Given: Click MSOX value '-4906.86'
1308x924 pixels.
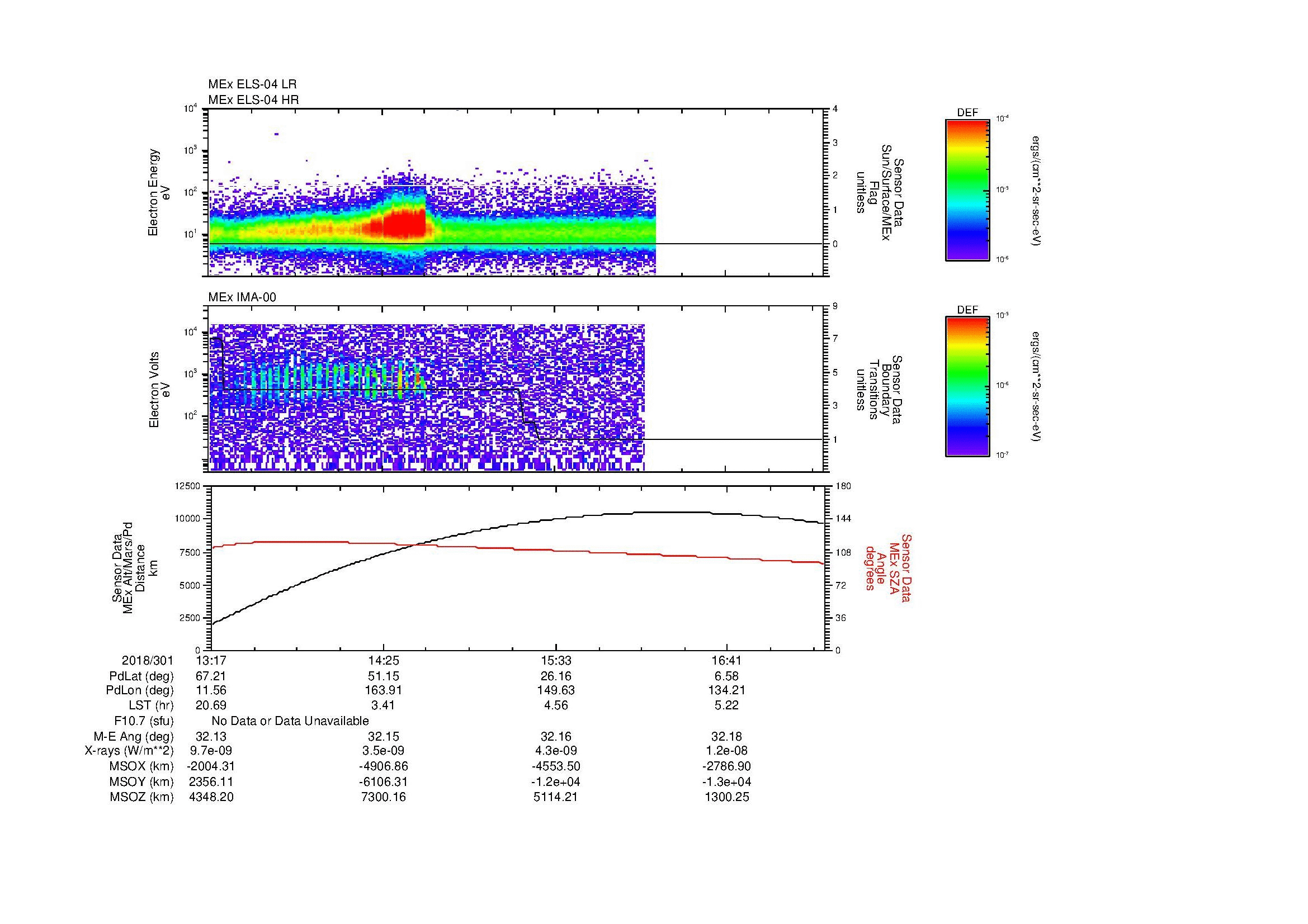Looking at the screenshot, I should pyautogui.click(x=384, y=766).
